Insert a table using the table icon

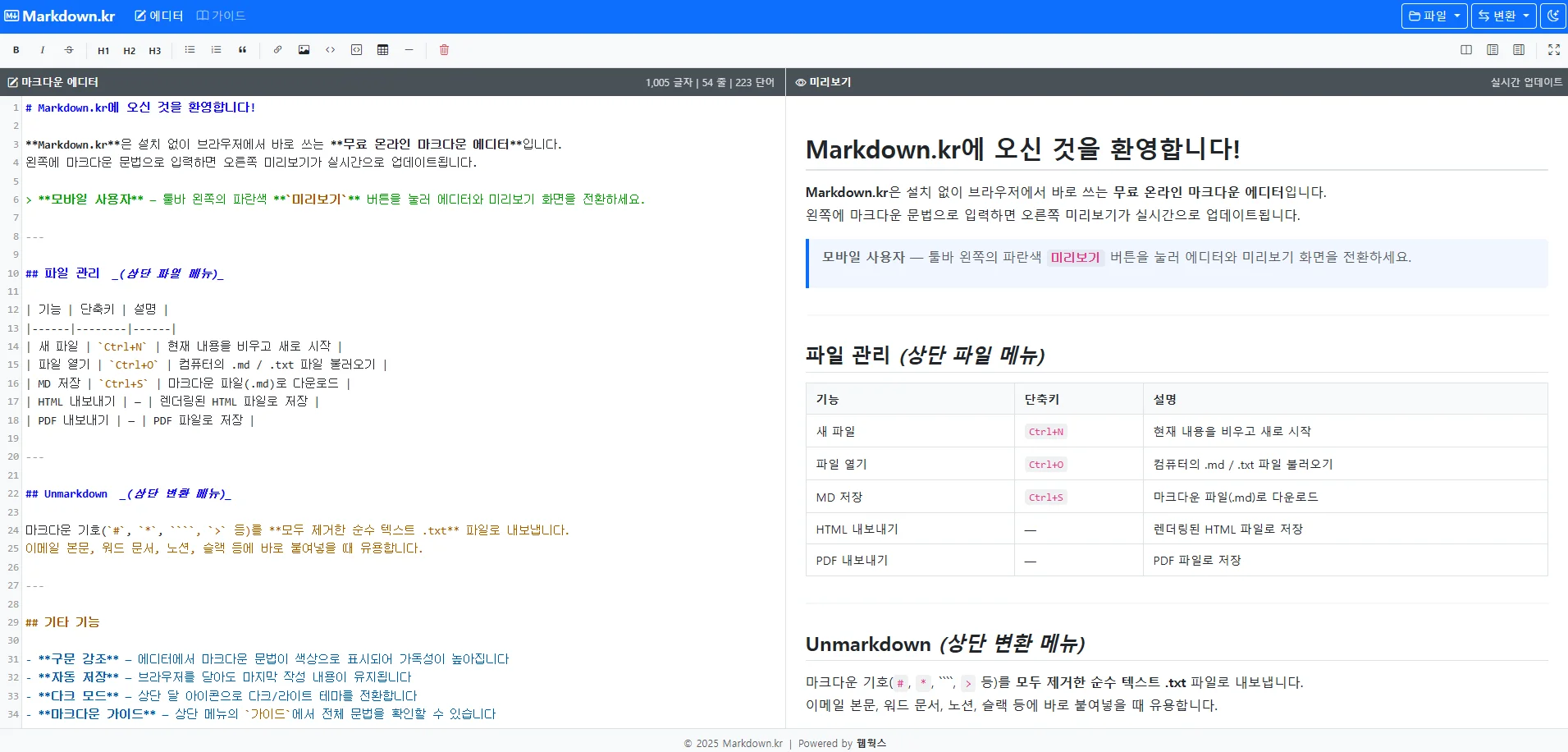pyautogui.click(x=382, y=50)
